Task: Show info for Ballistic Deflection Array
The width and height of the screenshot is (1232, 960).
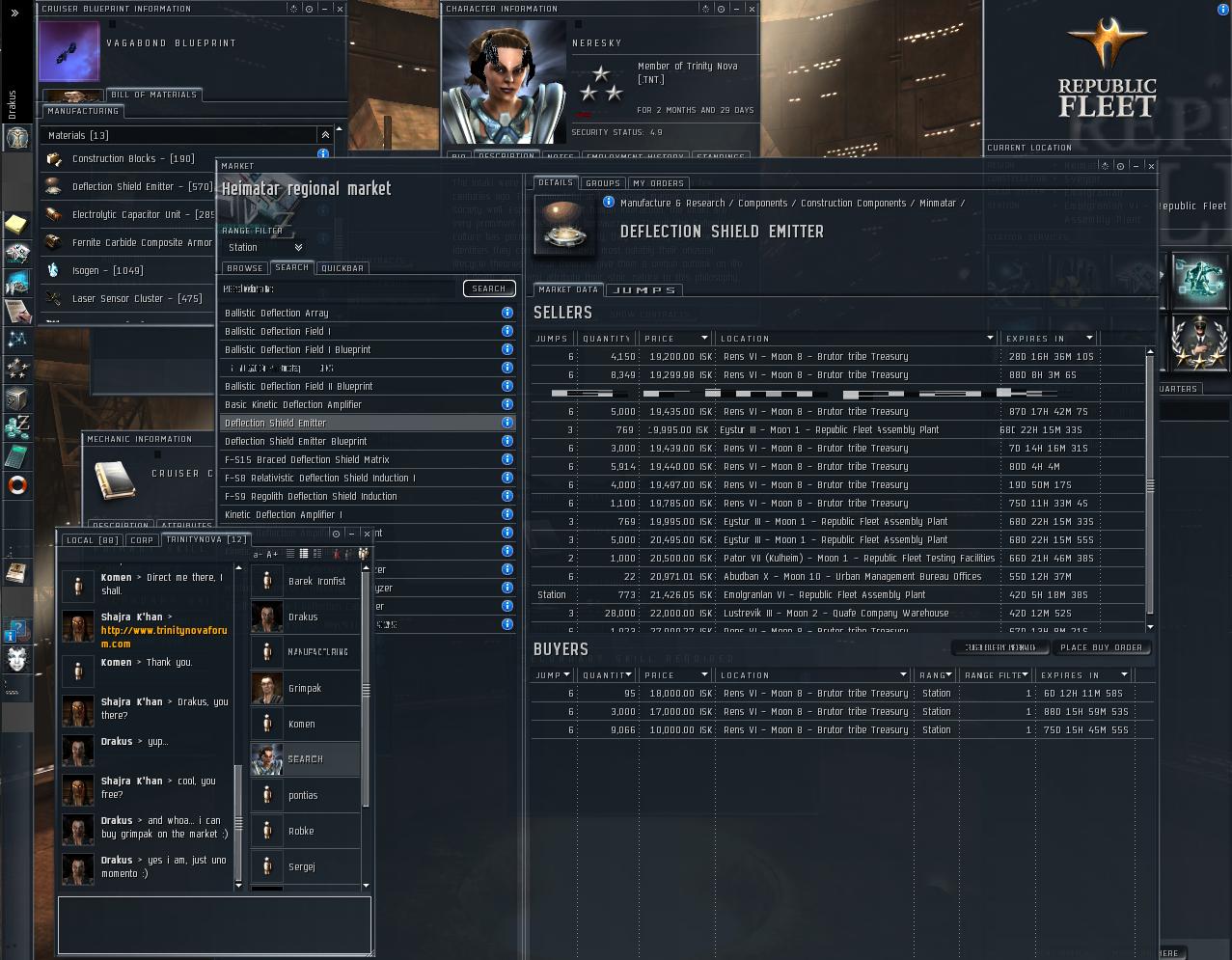Action: tap(506, 313)
